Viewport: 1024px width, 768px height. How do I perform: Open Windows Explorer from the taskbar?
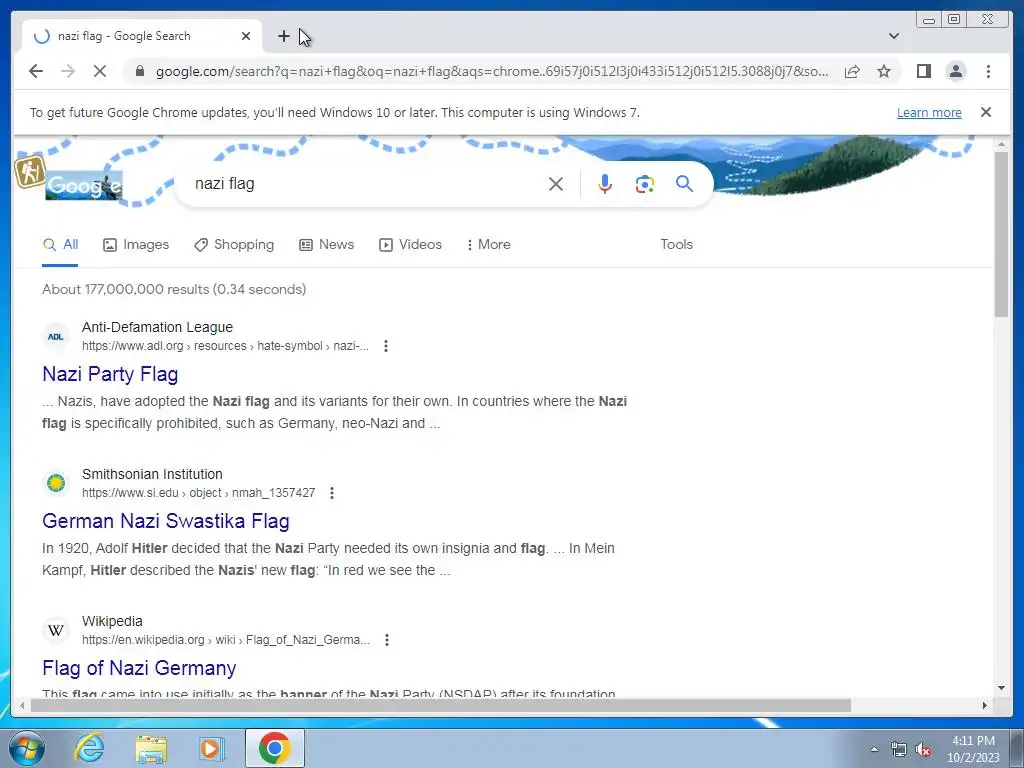[x=151, y=749]
